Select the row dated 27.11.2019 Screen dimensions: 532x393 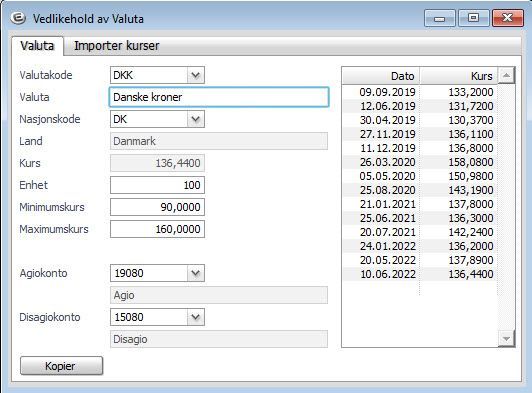420,134
